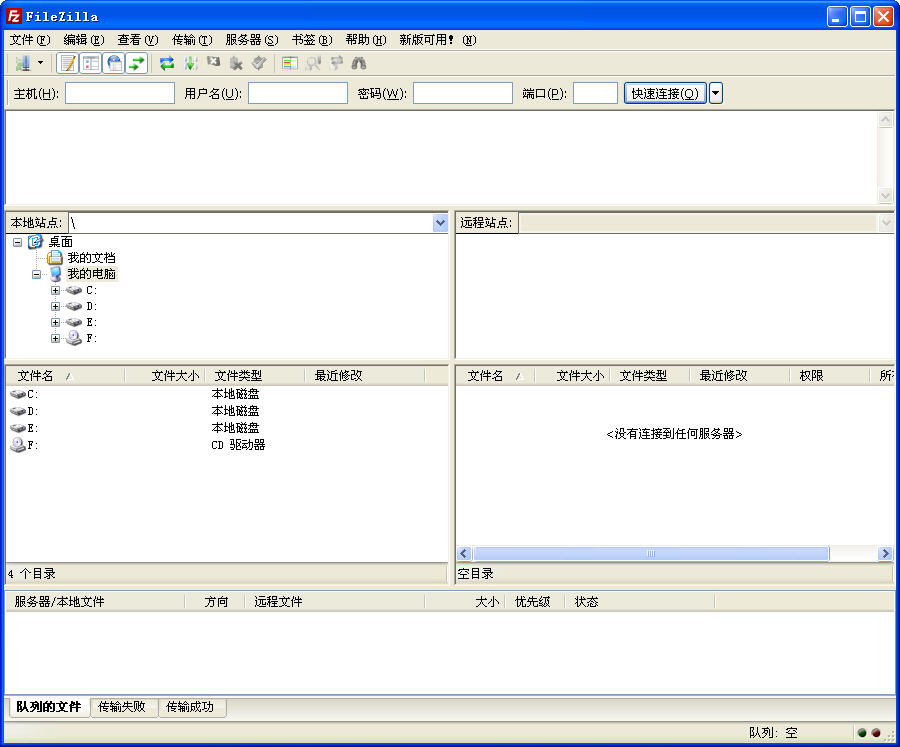This screenshot has width=900, height=747.
Task: Click the process transfer queue icon
Action: tap(190, 63)
